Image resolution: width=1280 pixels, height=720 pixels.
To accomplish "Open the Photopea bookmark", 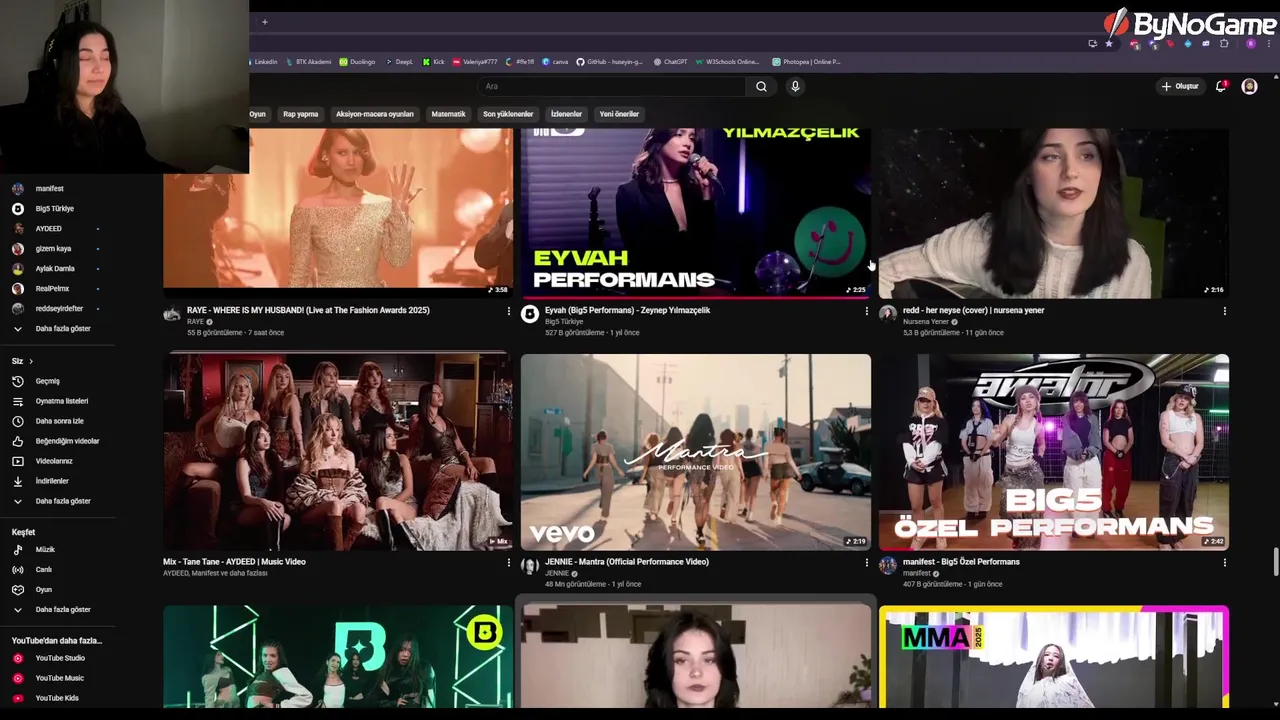I will click(806, 62).
